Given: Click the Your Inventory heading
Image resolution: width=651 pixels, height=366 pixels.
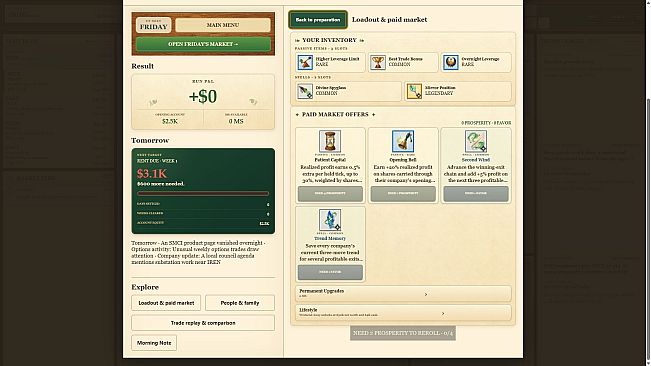Looking at the screenshot, I should (x=329, y=40).
